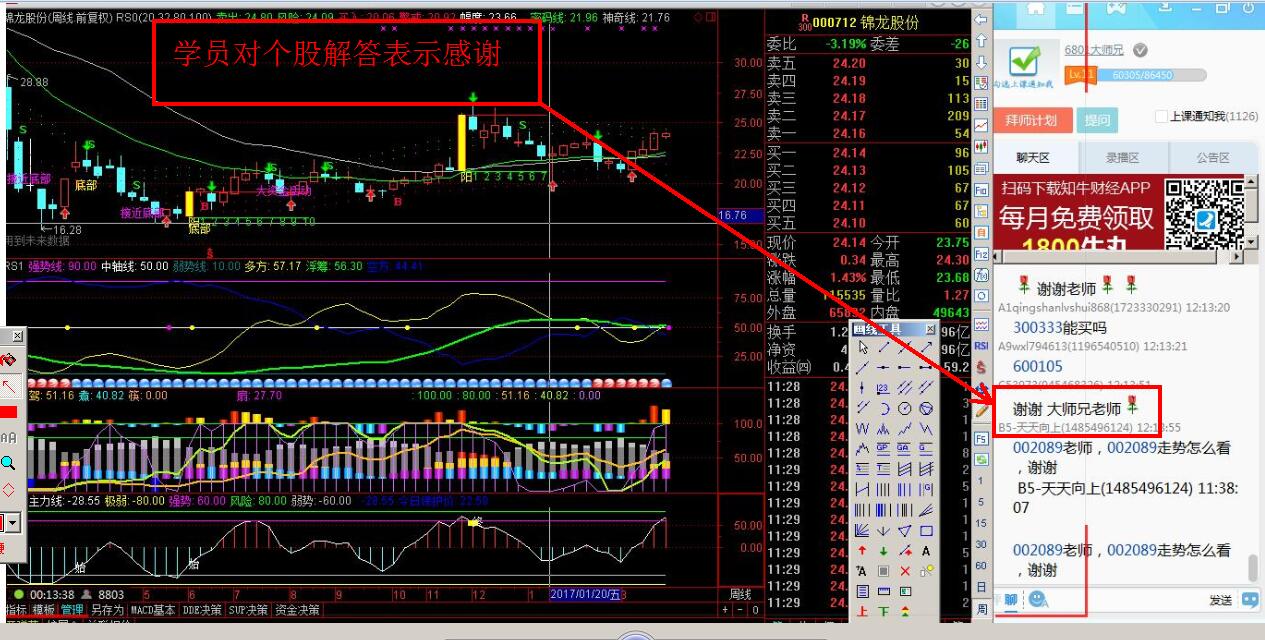Pick the GA line tool
This screenshot has height=640, width=1265.
[905, 449]
